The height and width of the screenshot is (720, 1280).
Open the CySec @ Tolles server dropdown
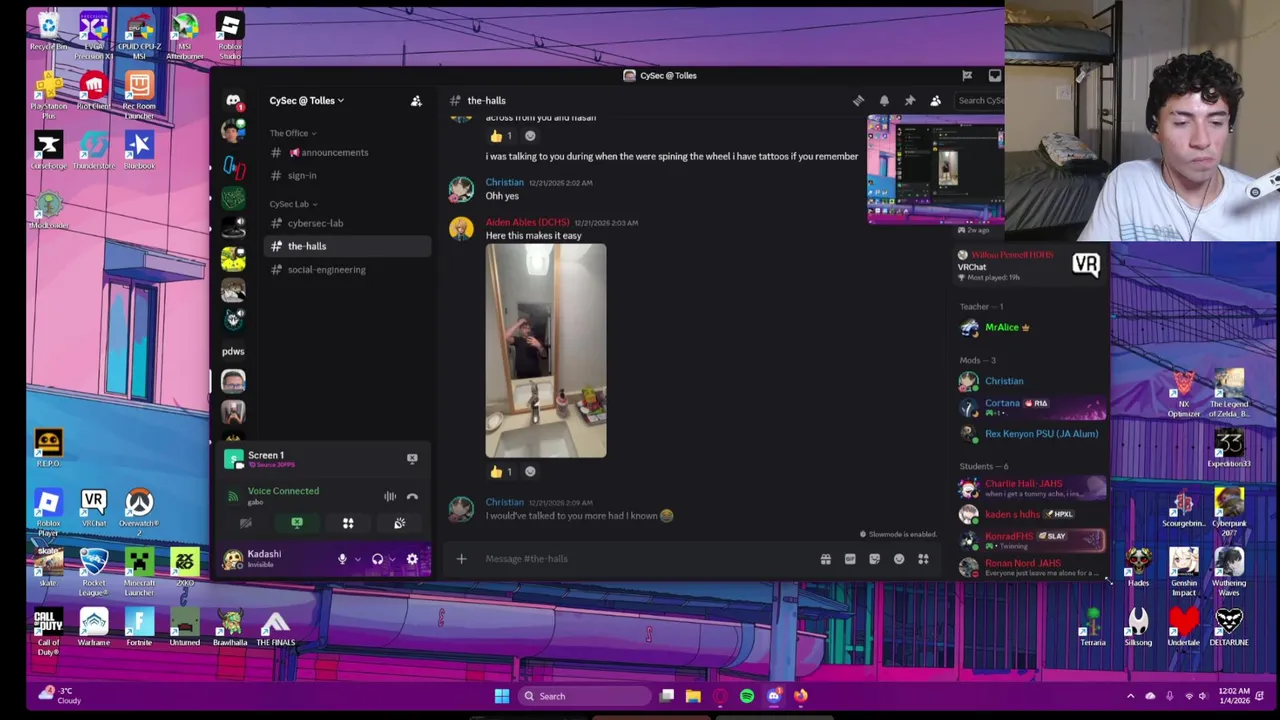pyautogui.click(x=306, y=101)
